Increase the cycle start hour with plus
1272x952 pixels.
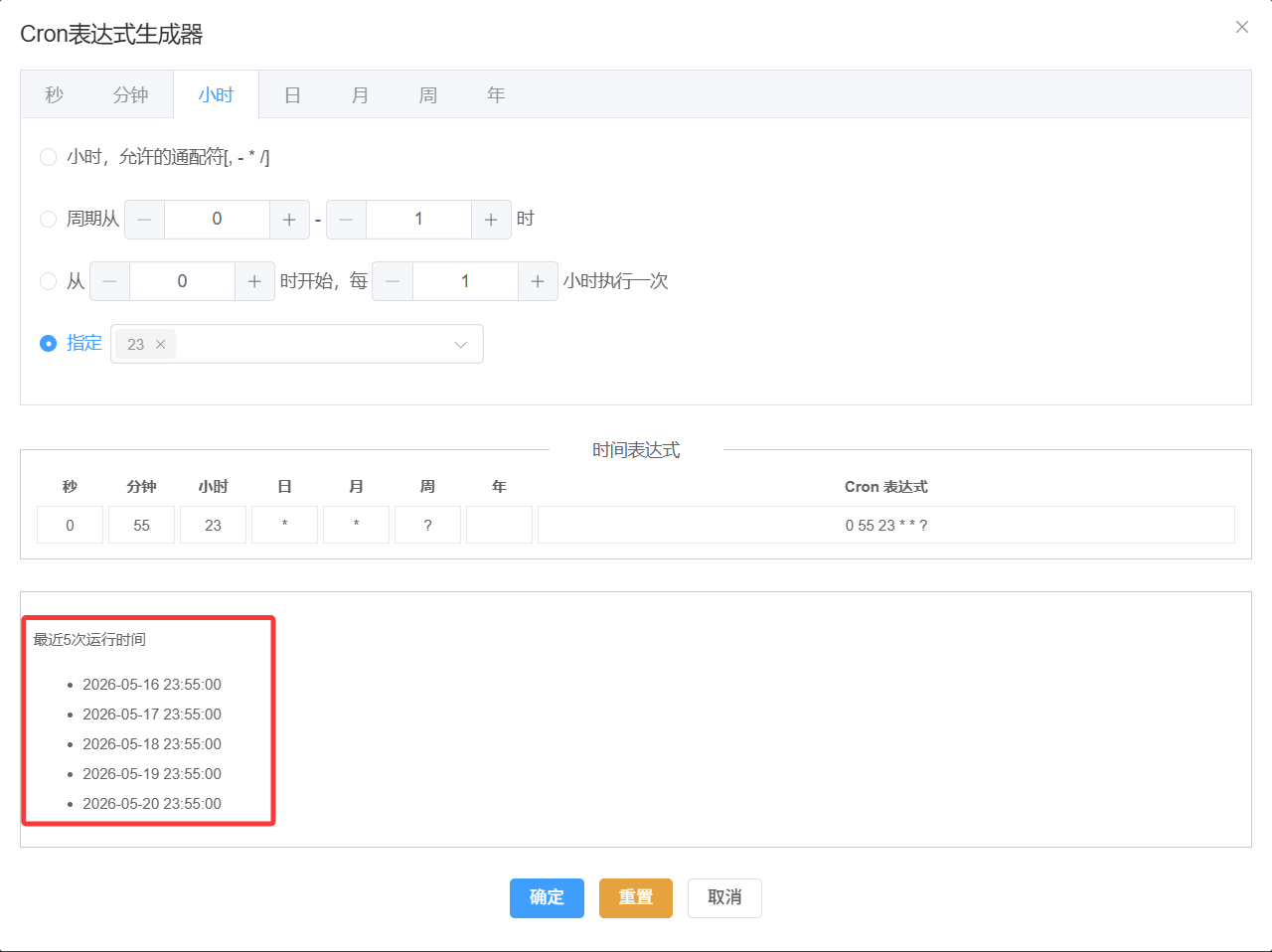(x=289, y=220)
